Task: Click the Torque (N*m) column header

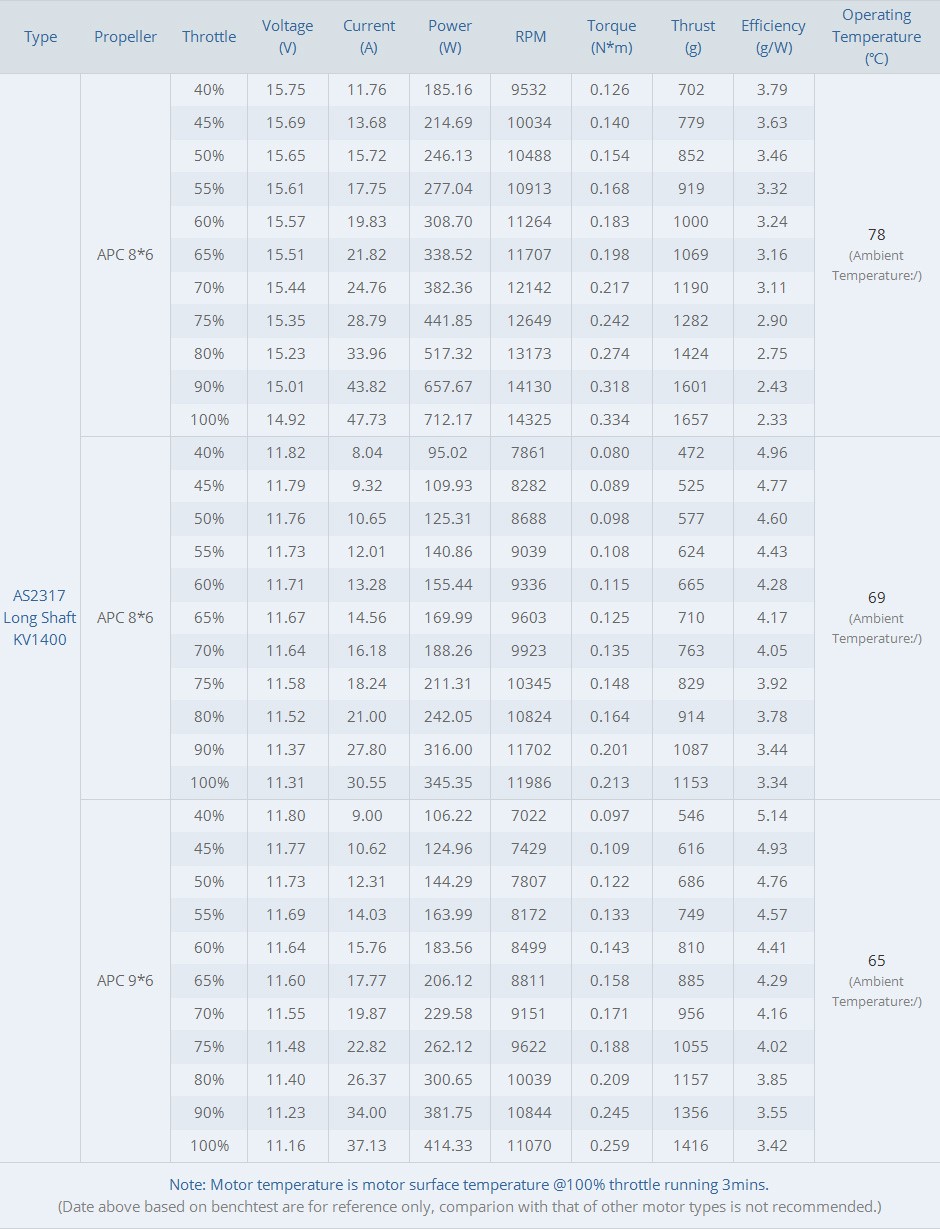Action: (x=611, y=37)
